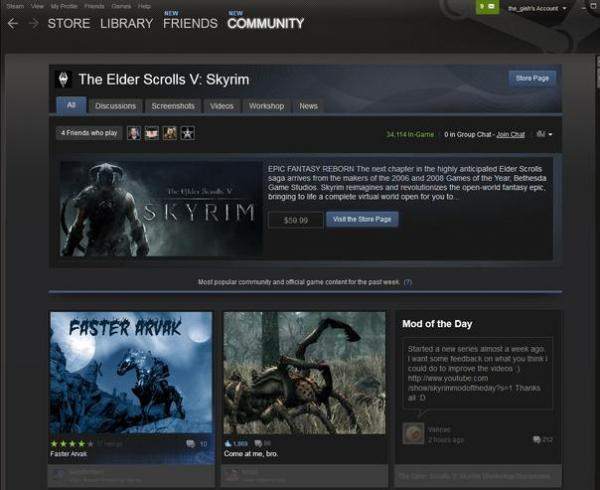Click the forward arrow navigation icon

tap(33, 23)
